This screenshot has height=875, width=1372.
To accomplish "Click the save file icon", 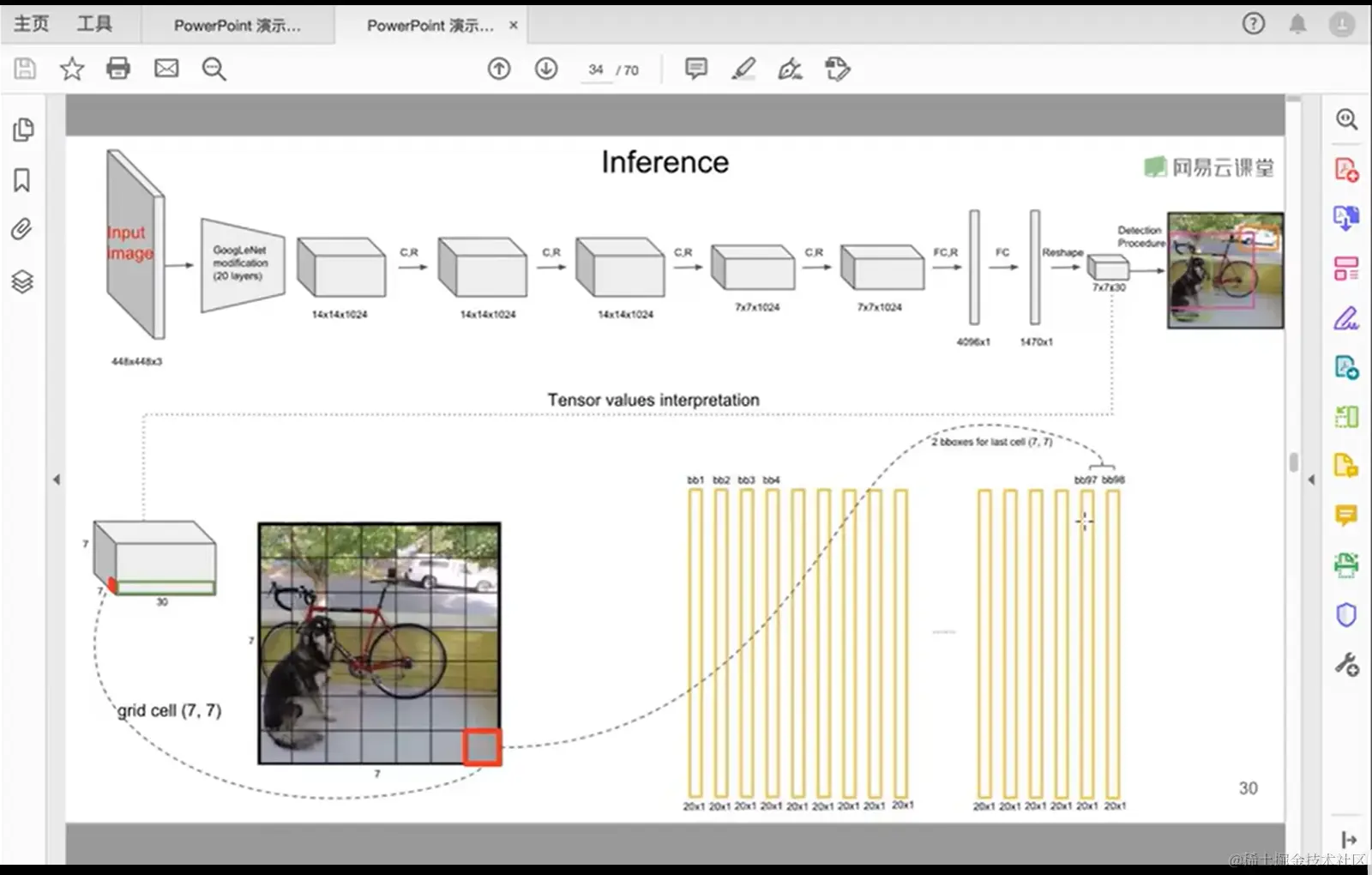I will tap(25, 69).
